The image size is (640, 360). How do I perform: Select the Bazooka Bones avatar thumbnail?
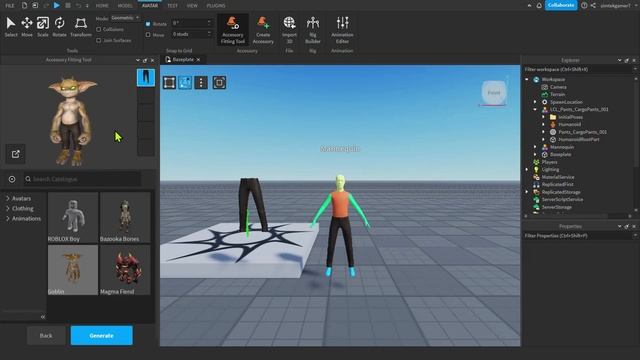pos(125,218)
